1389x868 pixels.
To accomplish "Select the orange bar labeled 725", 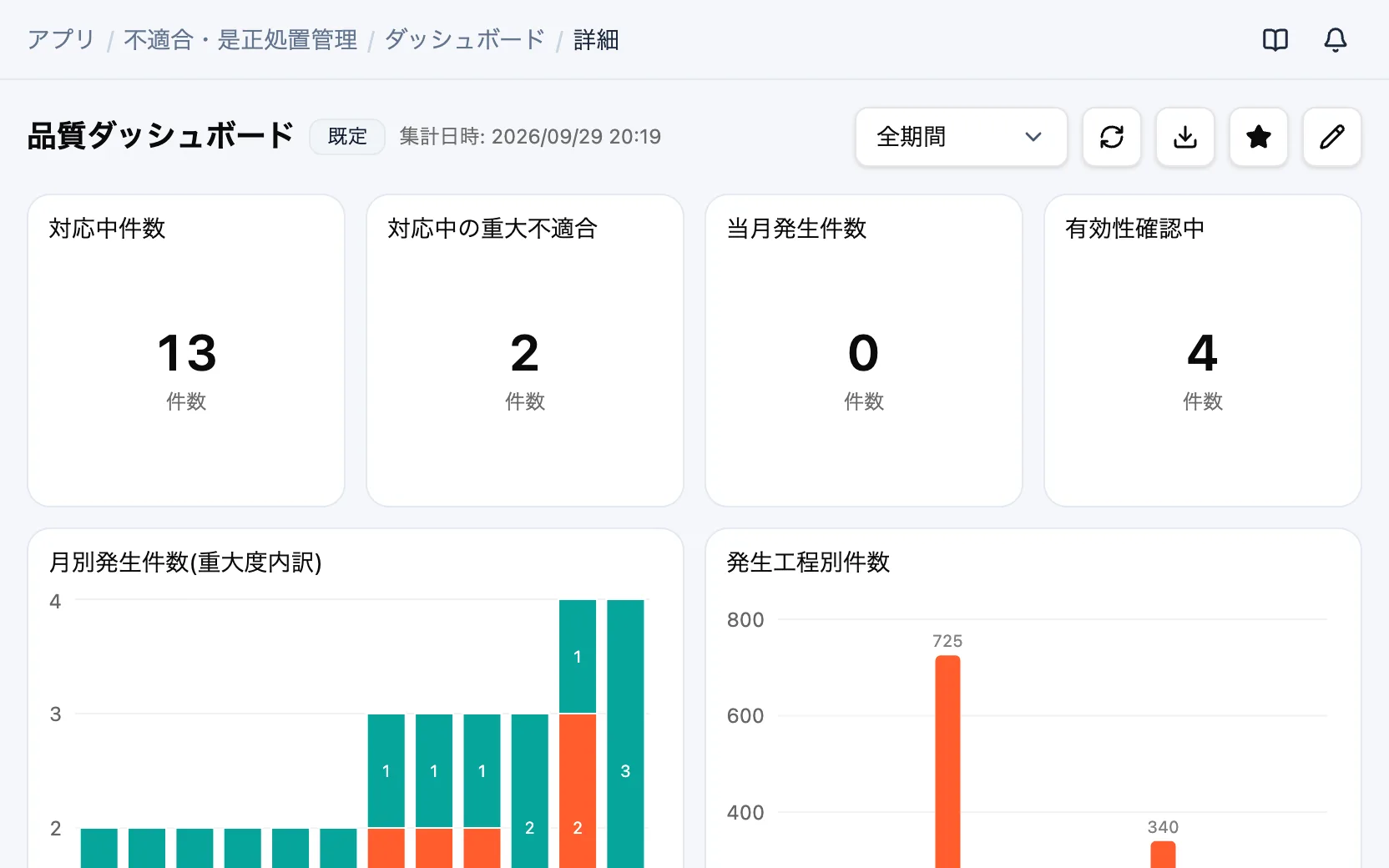I will coord(947,761).
